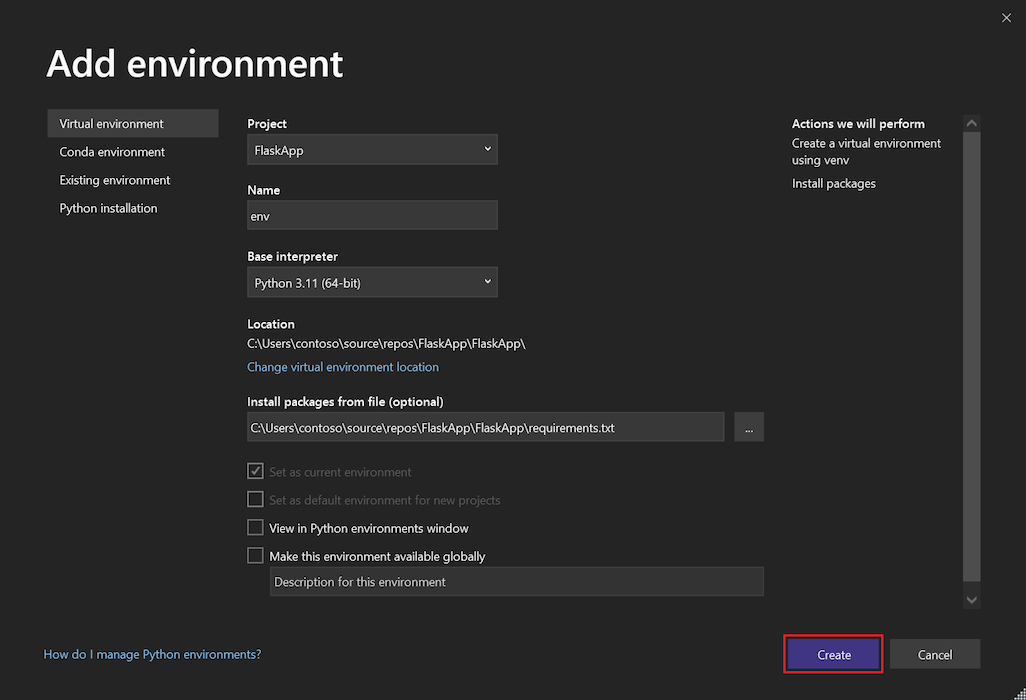1026x700 pixels.
Task: Click the scrollbar up arrow
Action: click(x=971, y=122)
